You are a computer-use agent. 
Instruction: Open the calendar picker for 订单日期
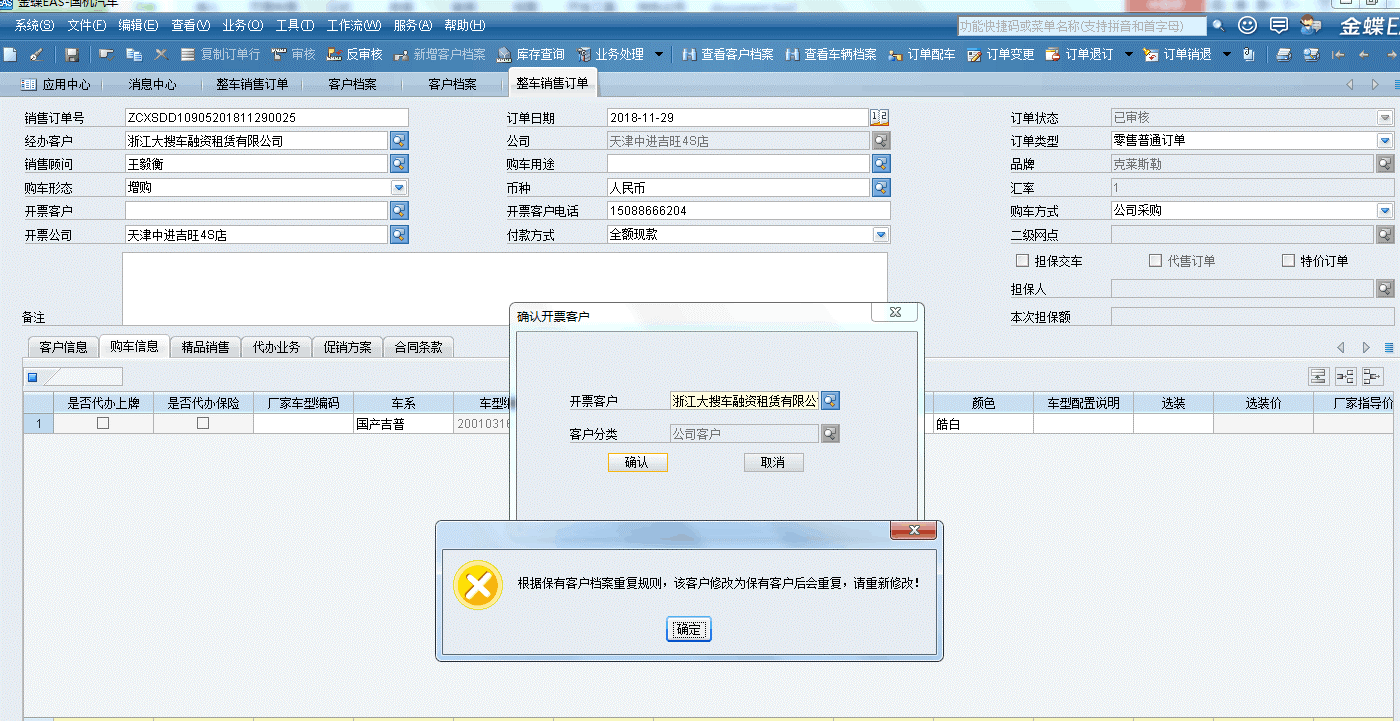click(x=880, y=118)
